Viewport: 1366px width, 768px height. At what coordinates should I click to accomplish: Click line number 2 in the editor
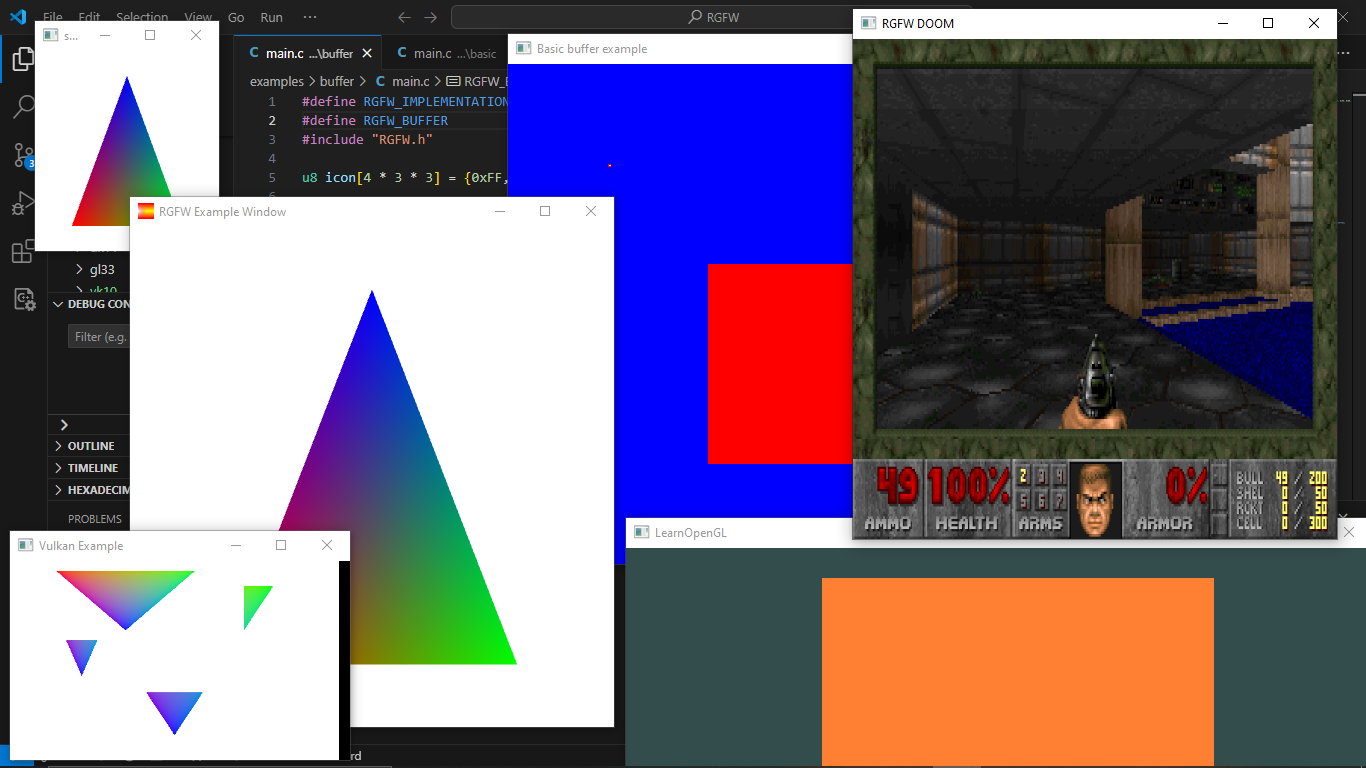[x=272, y=120]
